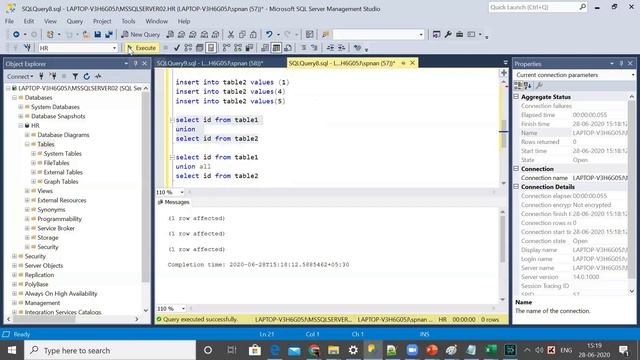Screen dimensions: 640x360
Task: Click the Filter funnel icon
Action: point(75,76)
